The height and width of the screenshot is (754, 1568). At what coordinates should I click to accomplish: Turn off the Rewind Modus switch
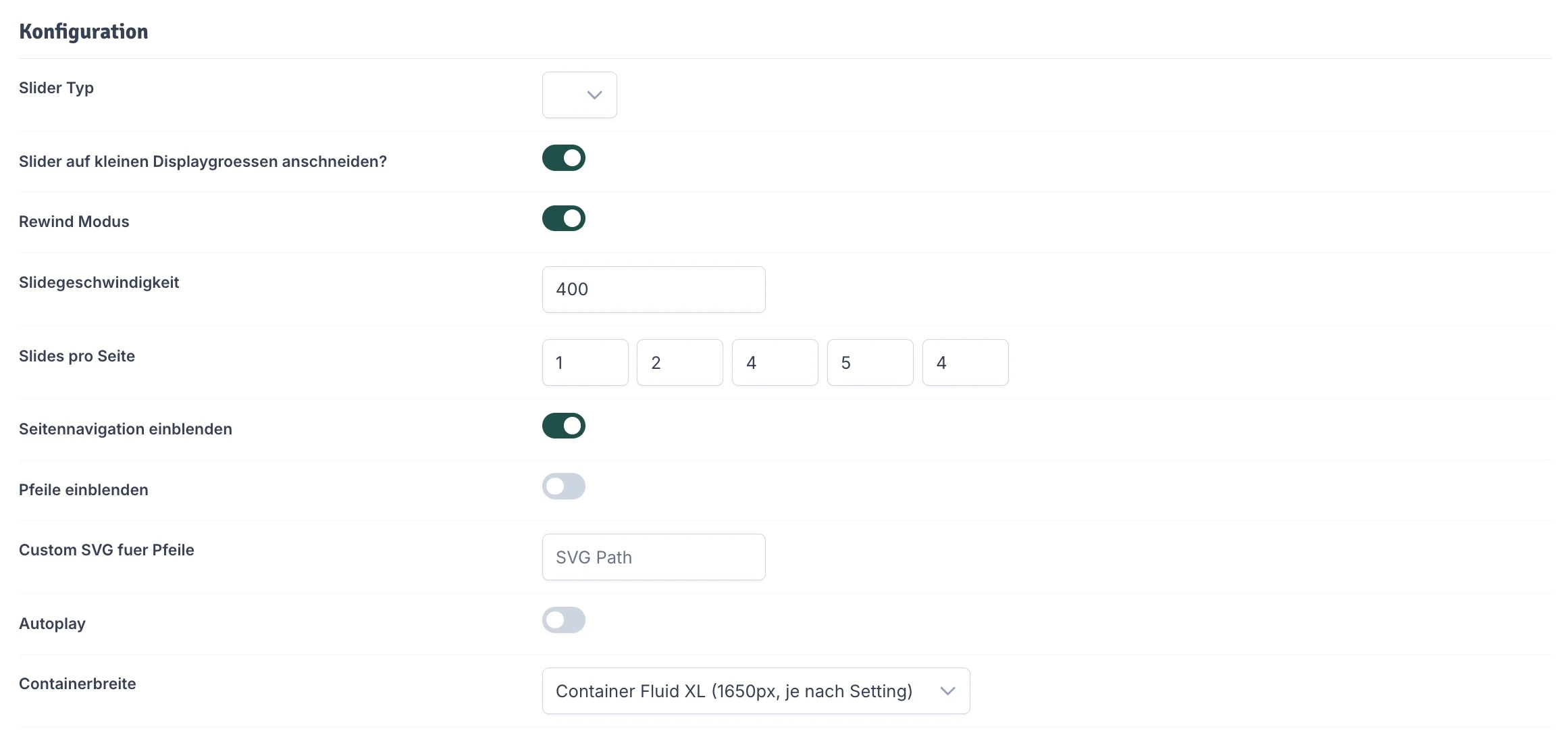click(x=563, y=218)
